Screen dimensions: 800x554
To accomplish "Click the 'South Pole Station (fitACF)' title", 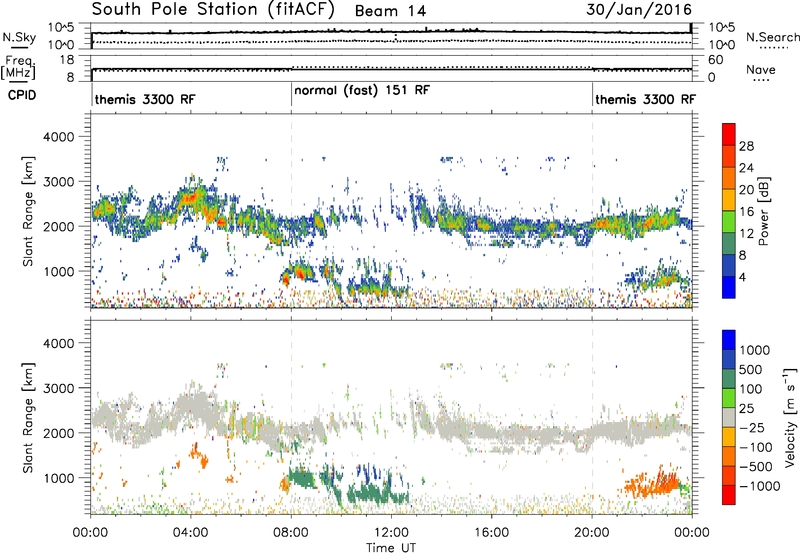I will pos(213,9).
